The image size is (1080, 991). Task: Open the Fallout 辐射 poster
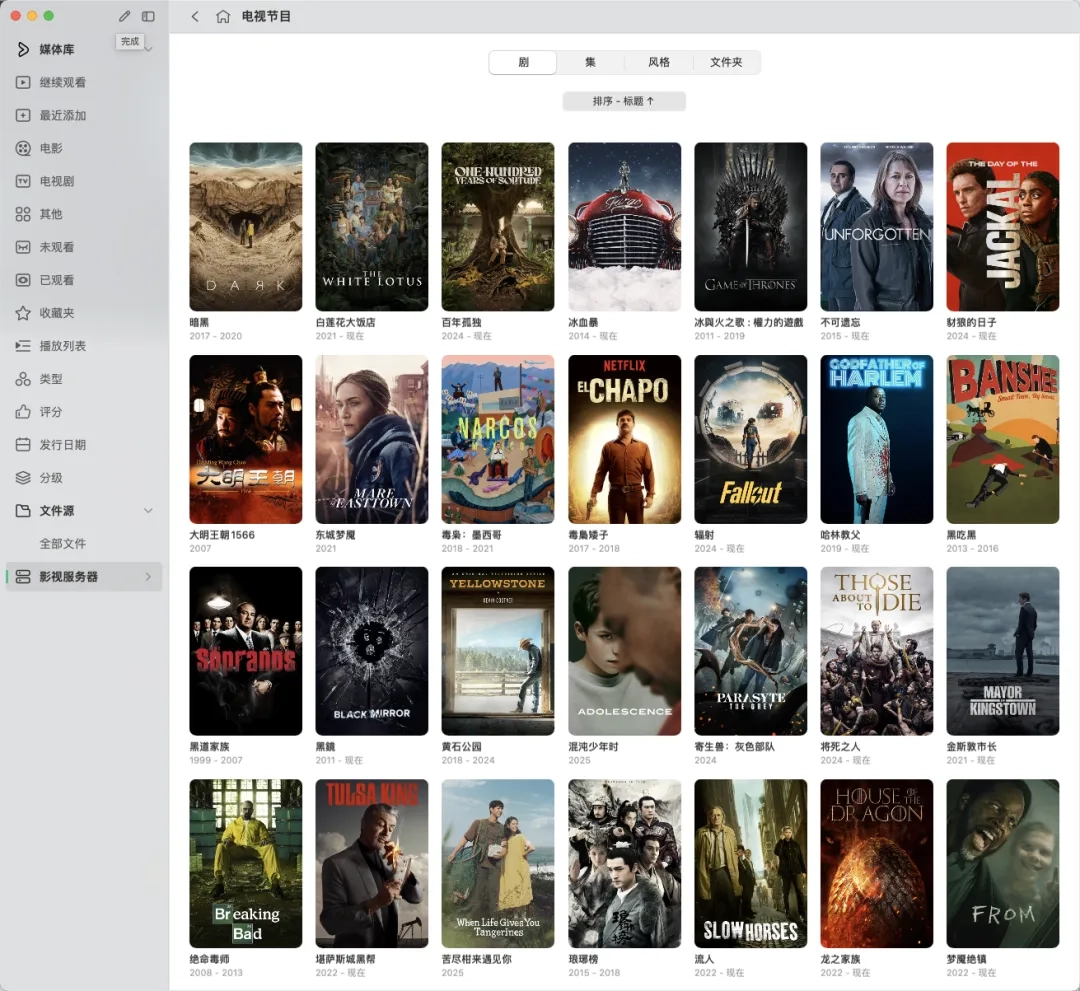click(750, 439)
